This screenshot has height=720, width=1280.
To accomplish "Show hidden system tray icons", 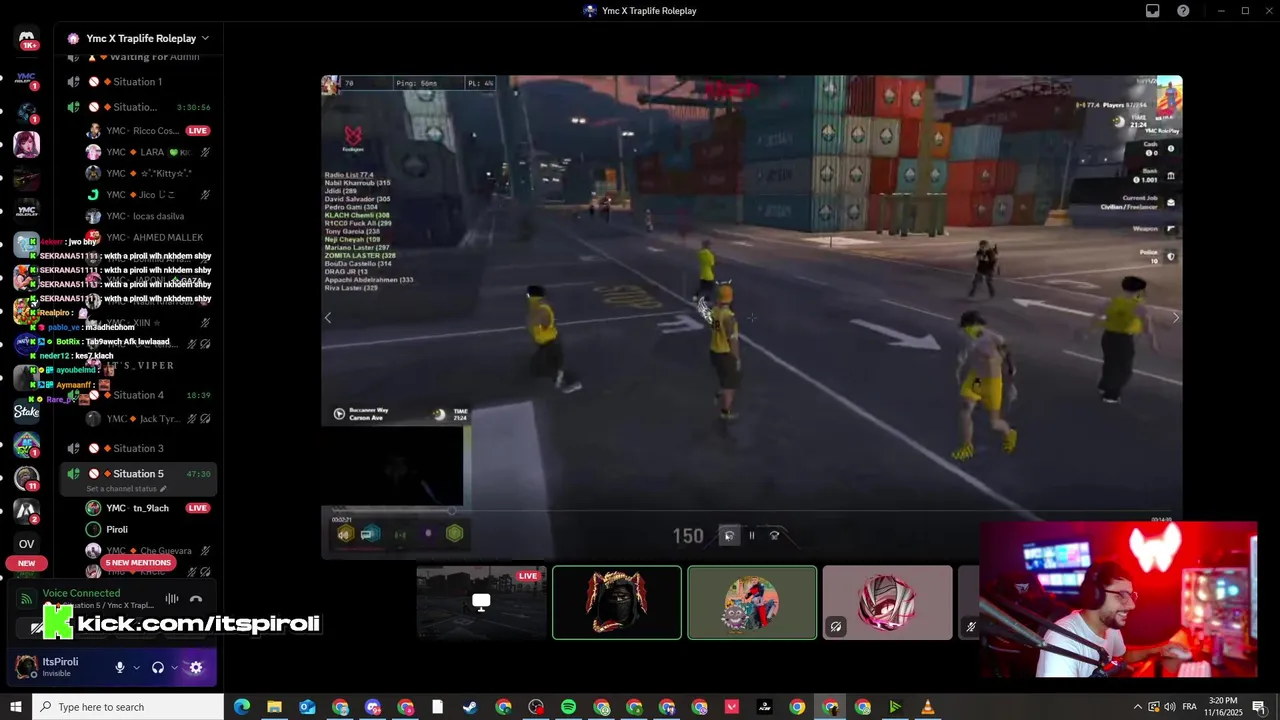I will coord(1137,707).
